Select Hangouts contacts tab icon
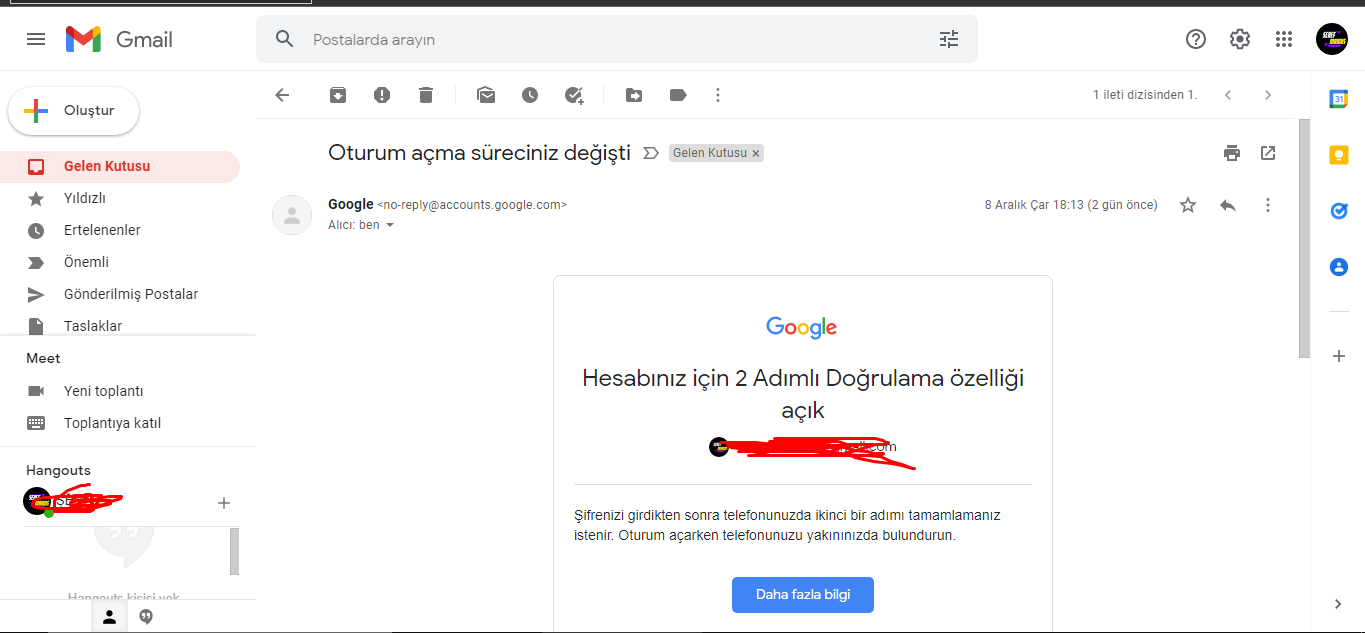The image size is (1365, 633). (x=110, y=617)
